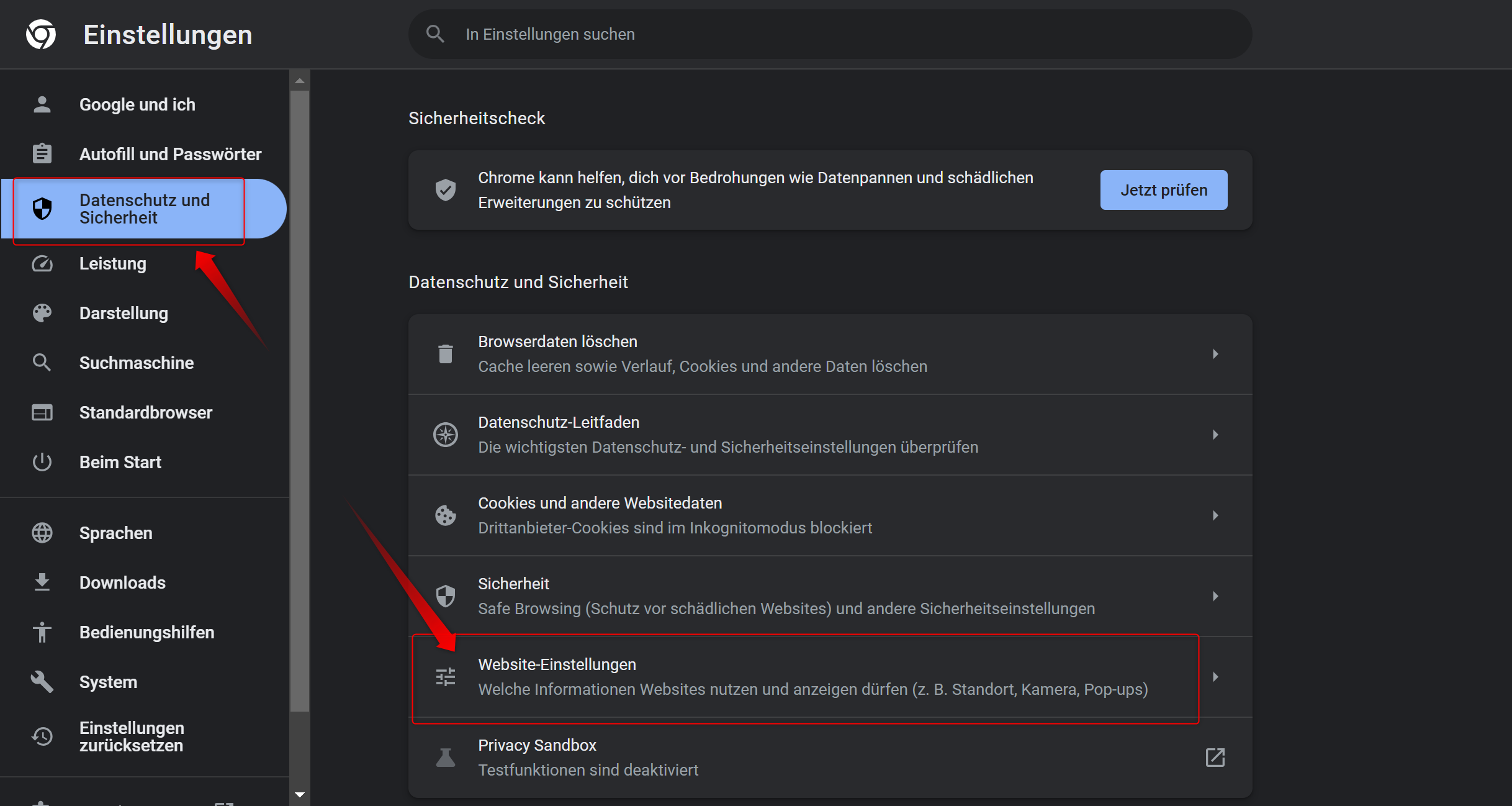The height and width of the screenshot is (806, 1512).
Task: Select Downloads in the sidebar
Action: tap(122, 582)
